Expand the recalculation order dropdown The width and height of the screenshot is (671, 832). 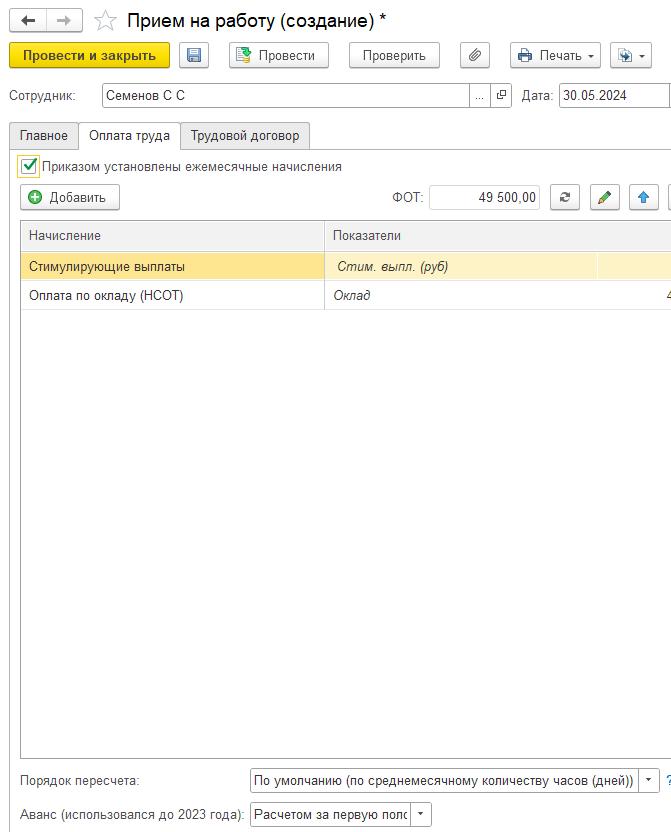(649, 781)
